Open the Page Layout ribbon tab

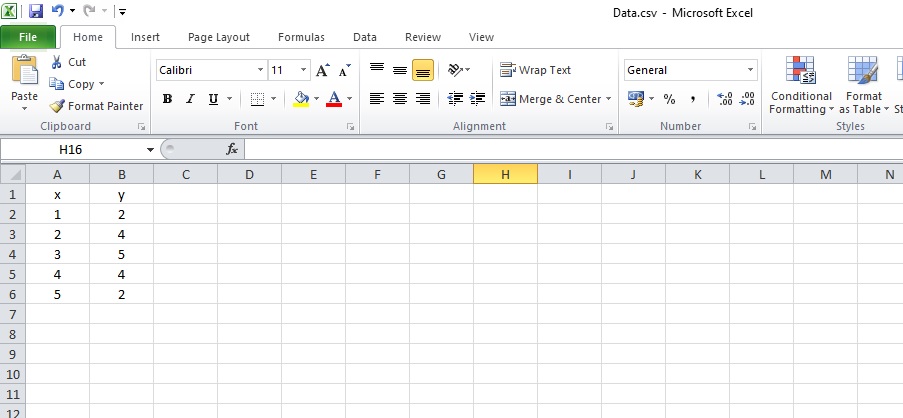point(219,37)
